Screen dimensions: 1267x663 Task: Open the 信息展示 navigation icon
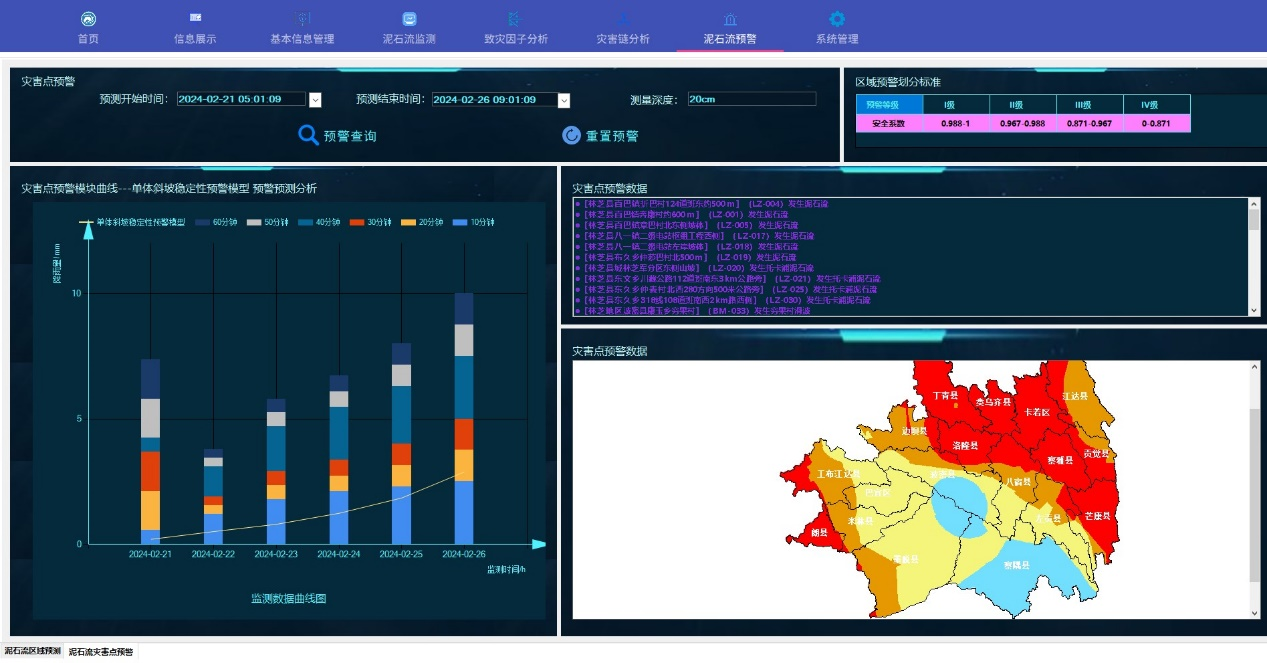(195, 19)
